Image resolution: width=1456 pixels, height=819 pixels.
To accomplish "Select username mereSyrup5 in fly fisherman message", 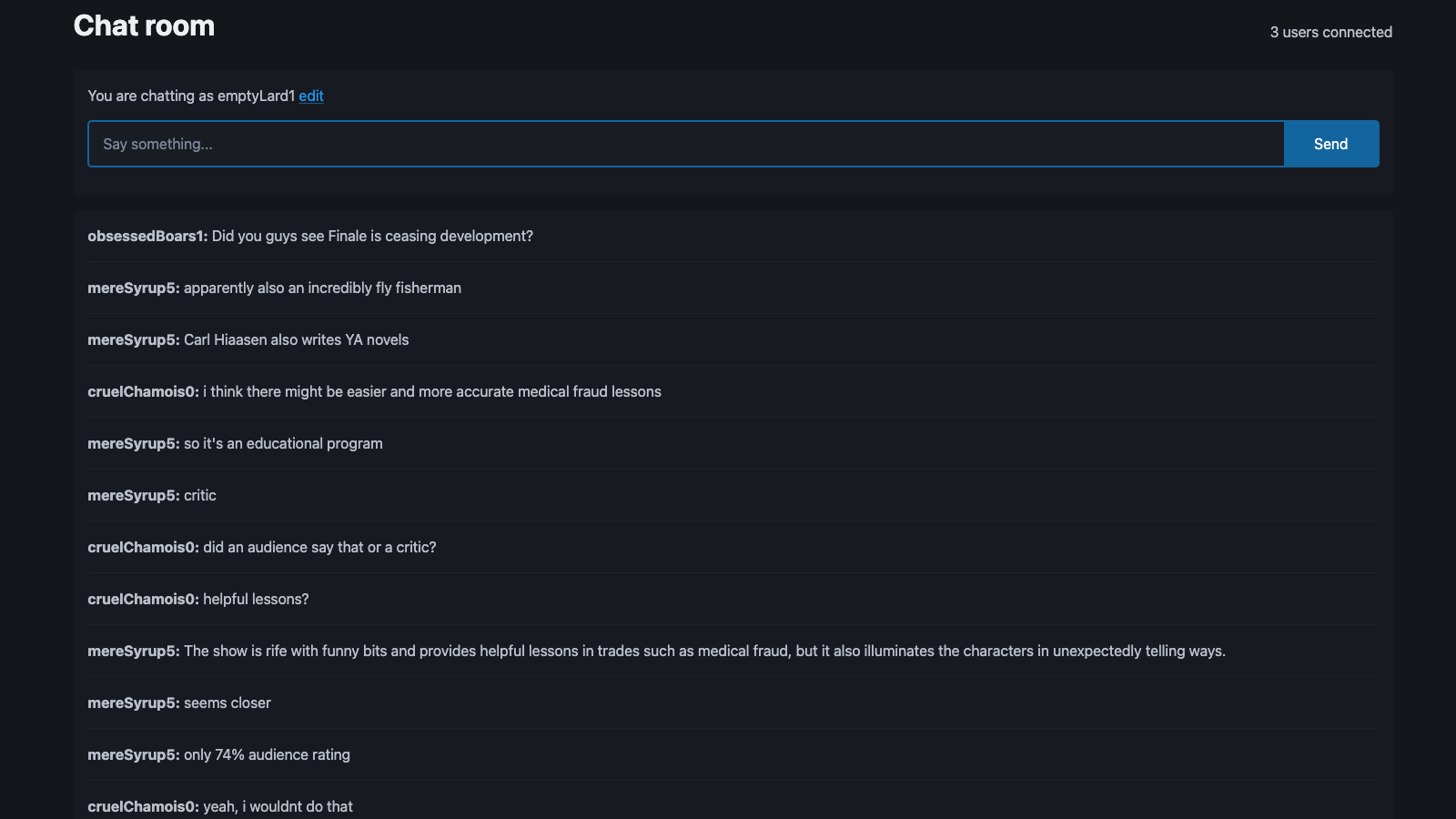I will pyautogui.click(x=133, y=288).
